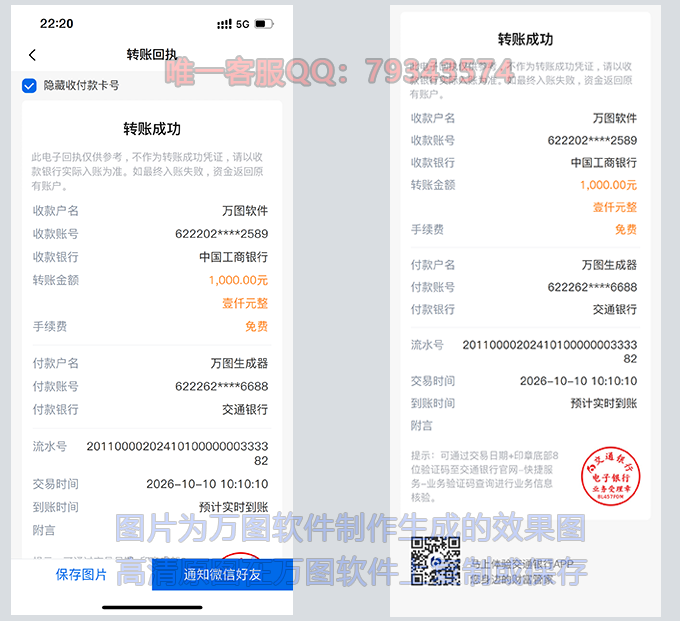Viewport: 680px width, 621px height.
Task: Tap the battery icon in status bar
Action: click(x=263, y=23)
